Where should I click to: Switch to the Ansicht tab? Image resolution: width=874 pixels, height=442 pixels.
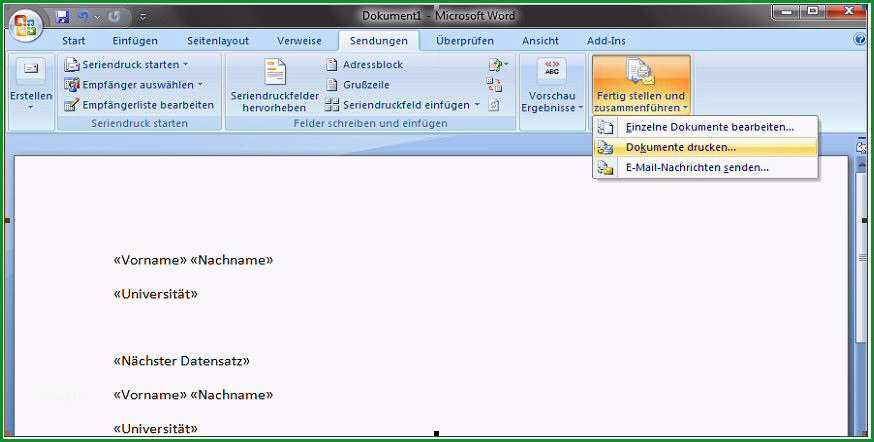coord(540,41)
